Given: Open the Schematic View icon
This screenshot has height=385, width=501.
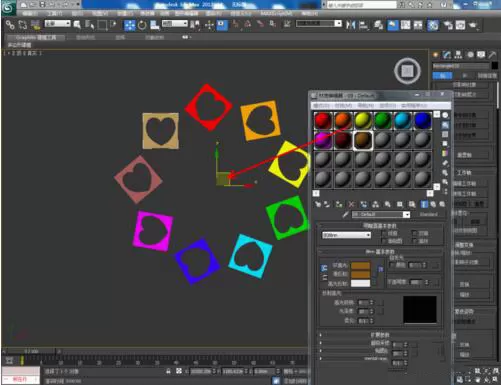Looking at the screenshot, I should coord(418,25).
